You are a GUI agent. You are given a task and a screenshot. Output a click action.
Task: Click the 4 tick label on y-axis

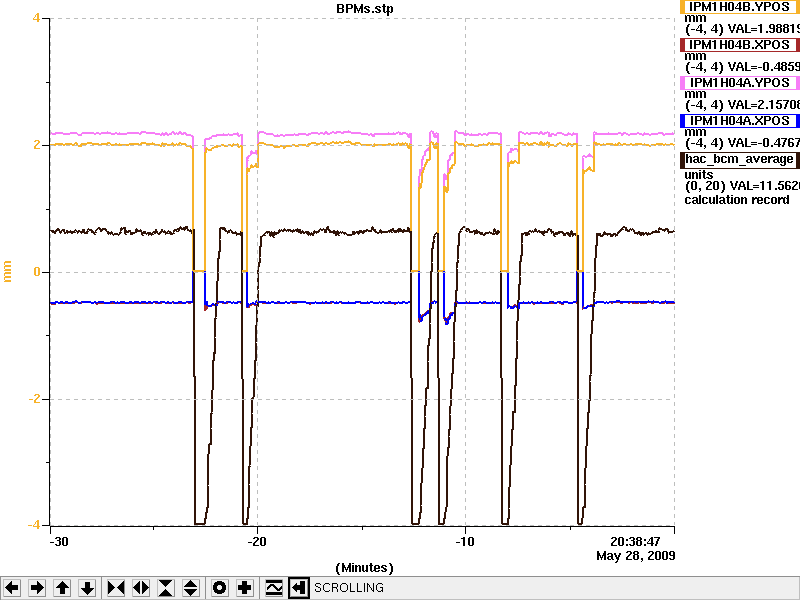point(36,18)
